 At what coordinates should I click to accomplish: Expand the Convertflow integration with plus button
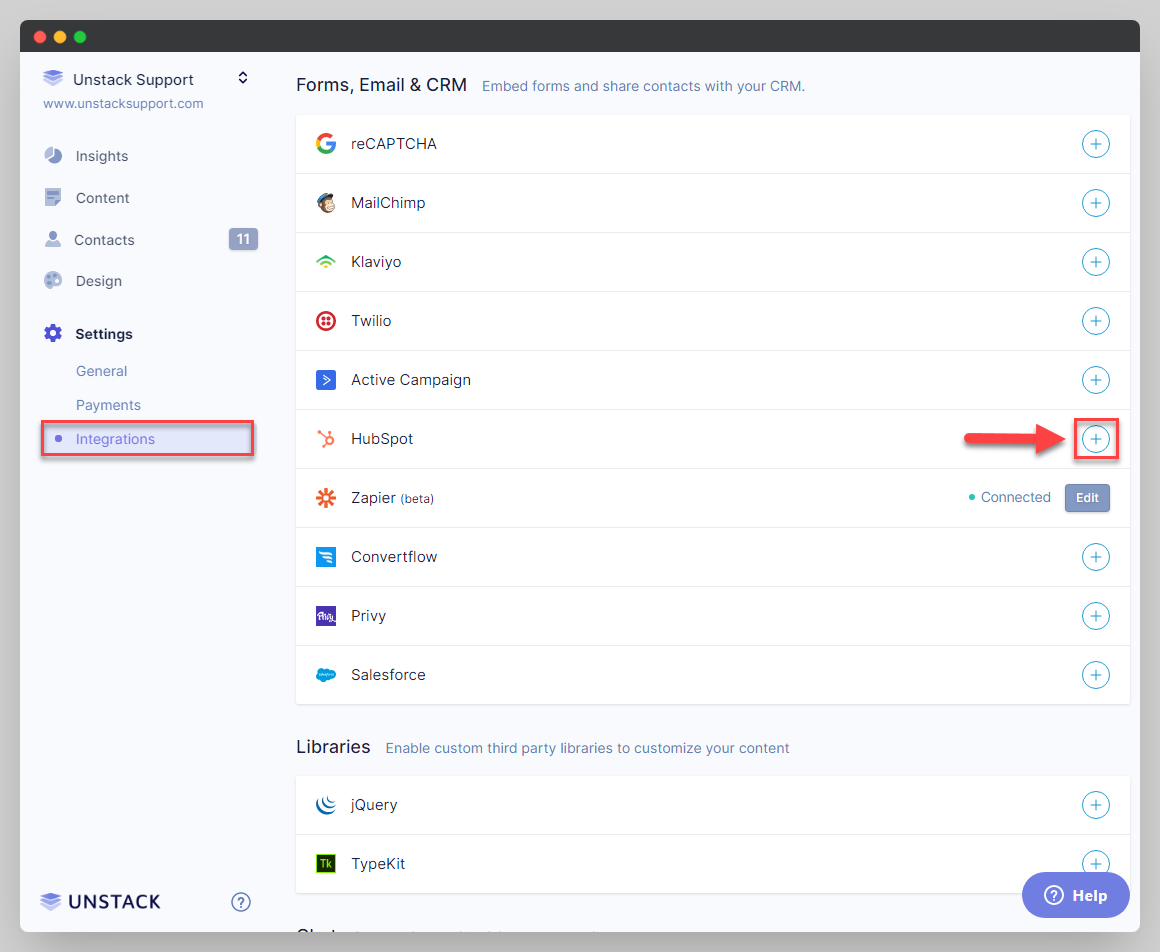pyautogui.click(x=1096, y=557)
